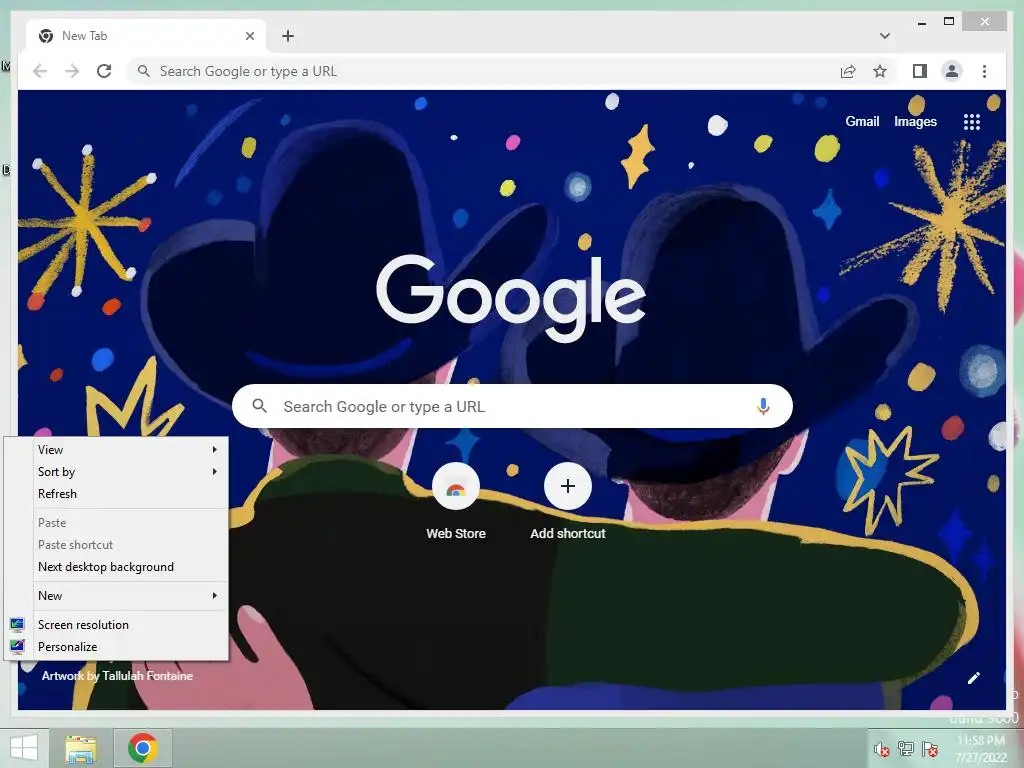Reload the page with refresh icon
1024x768 pixels.
104,71
